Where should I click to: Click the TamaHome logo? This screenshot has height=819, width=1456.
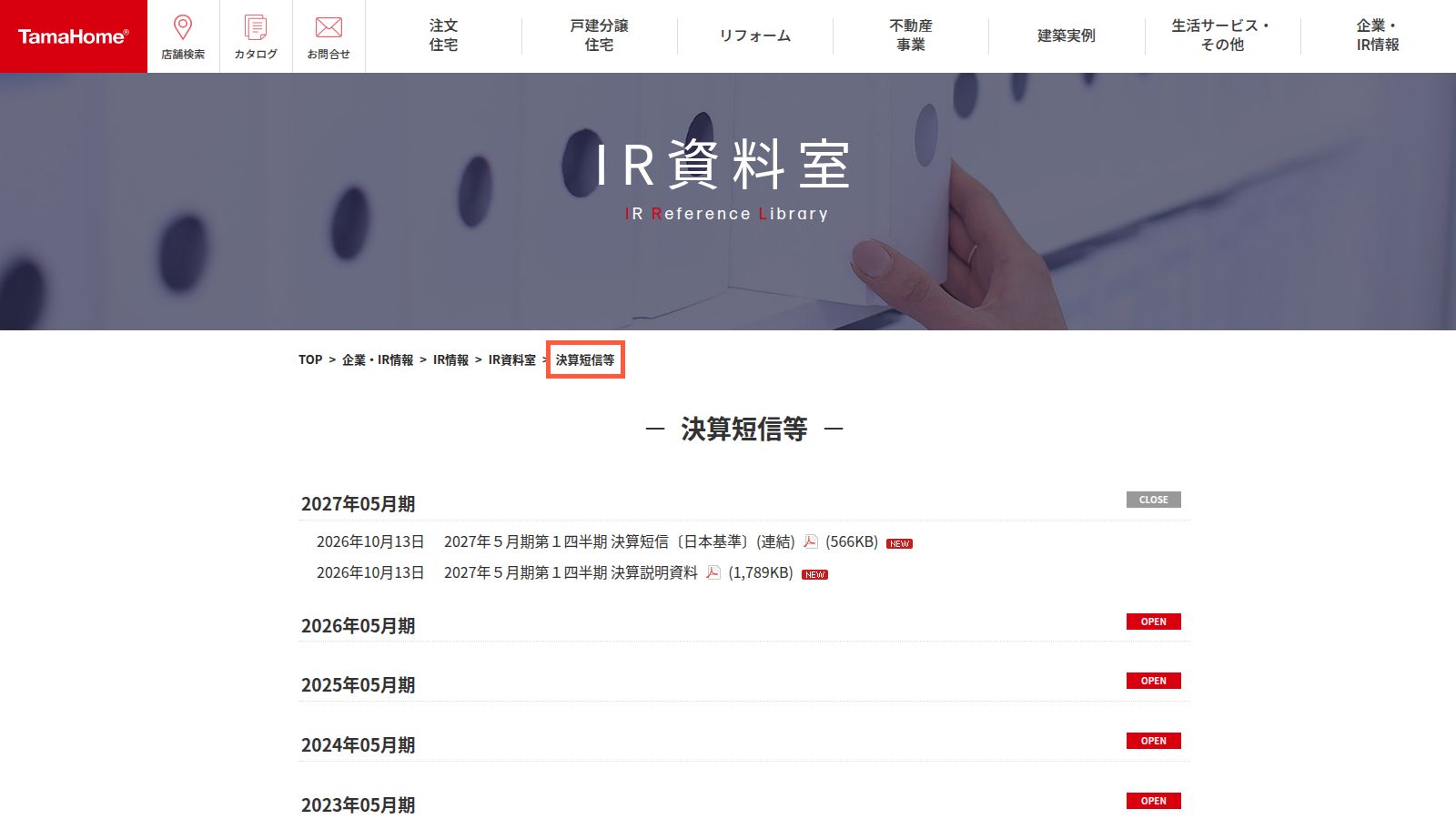[73, 36]
